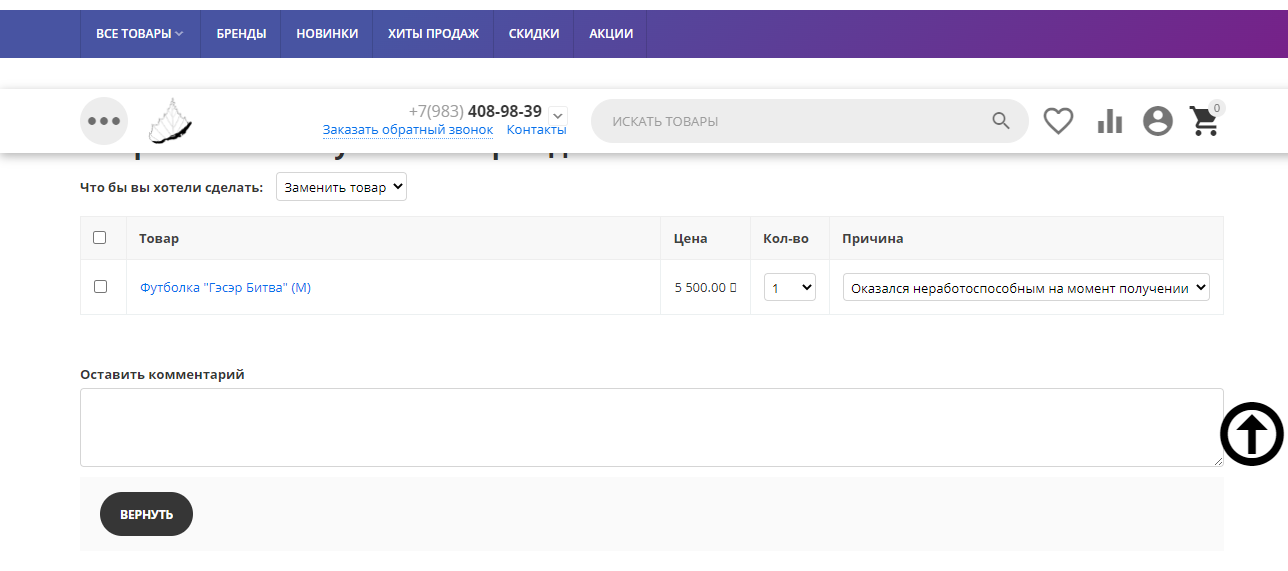Expand additional phone numbers chevron
Screen dimensions: 1288x571
tap(558, 114)
